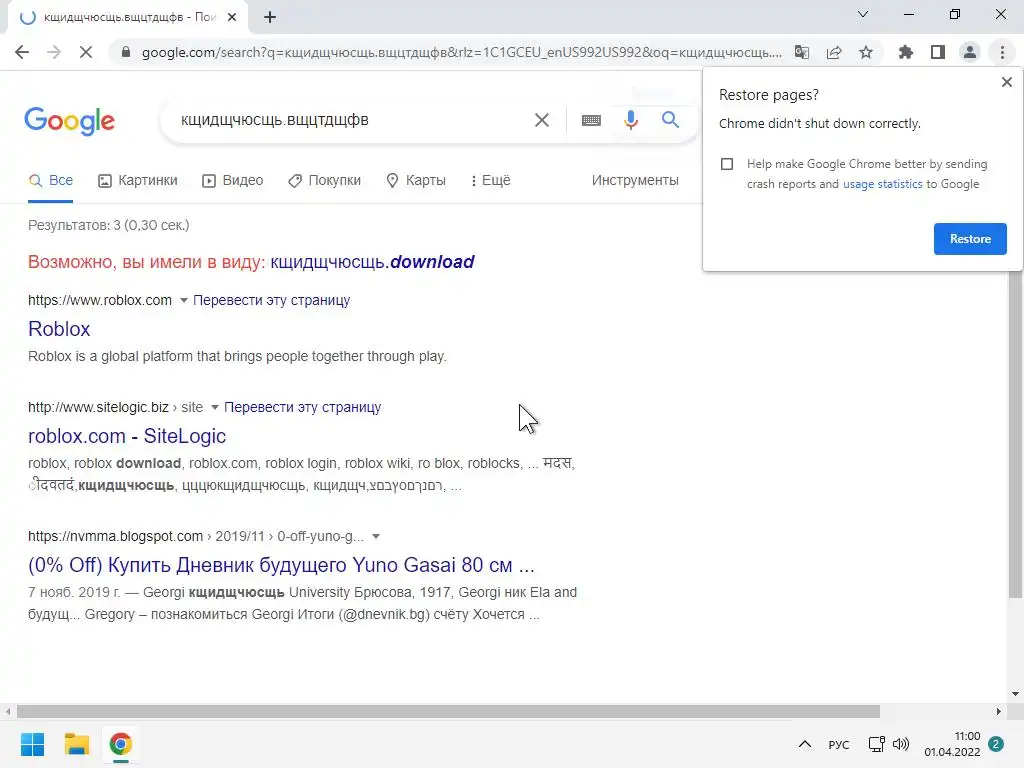Open the Roblox result title
Viewport: 1024px width, 768px height.
pos(59,328)
